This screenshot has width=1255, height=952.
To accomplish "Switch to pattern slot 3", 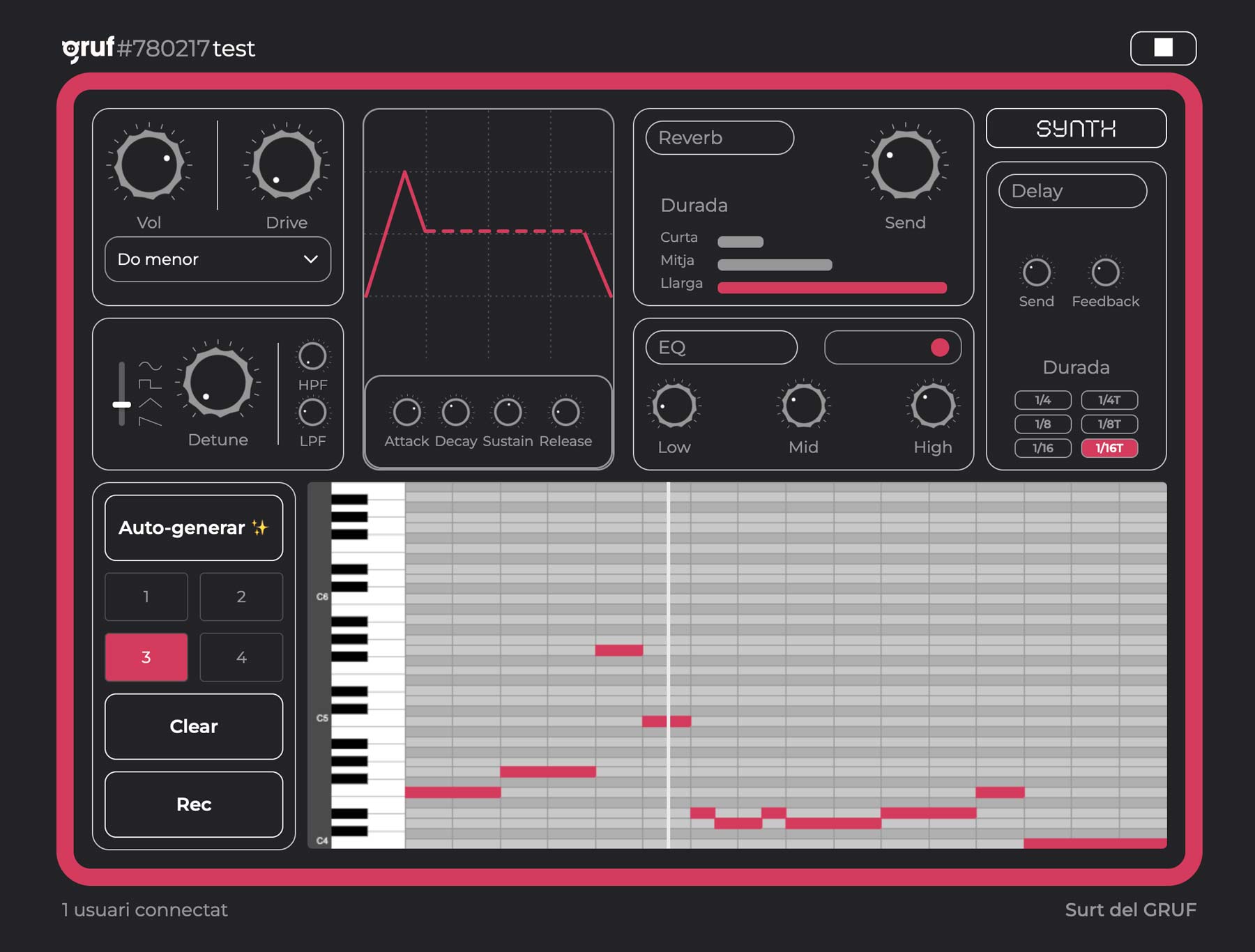I will [x=146, y=657].
